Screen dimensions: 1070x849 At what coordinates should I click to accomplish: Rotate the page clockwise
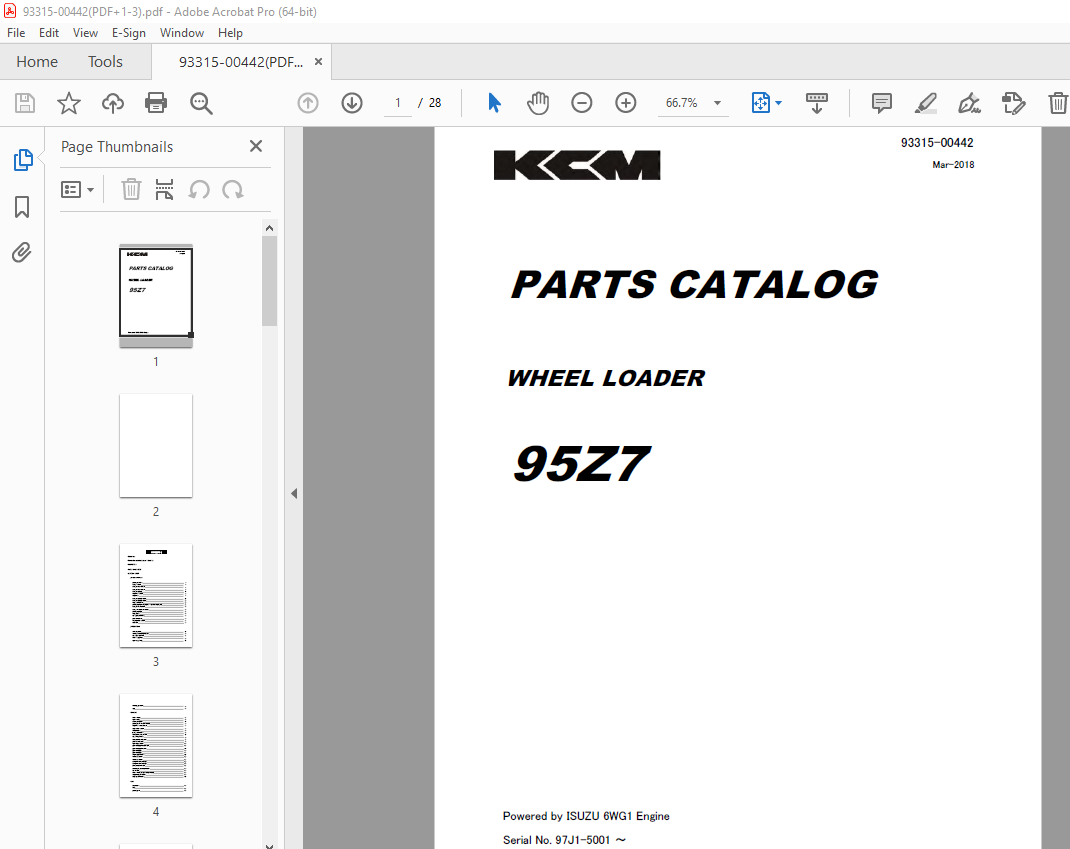[233, 190]
